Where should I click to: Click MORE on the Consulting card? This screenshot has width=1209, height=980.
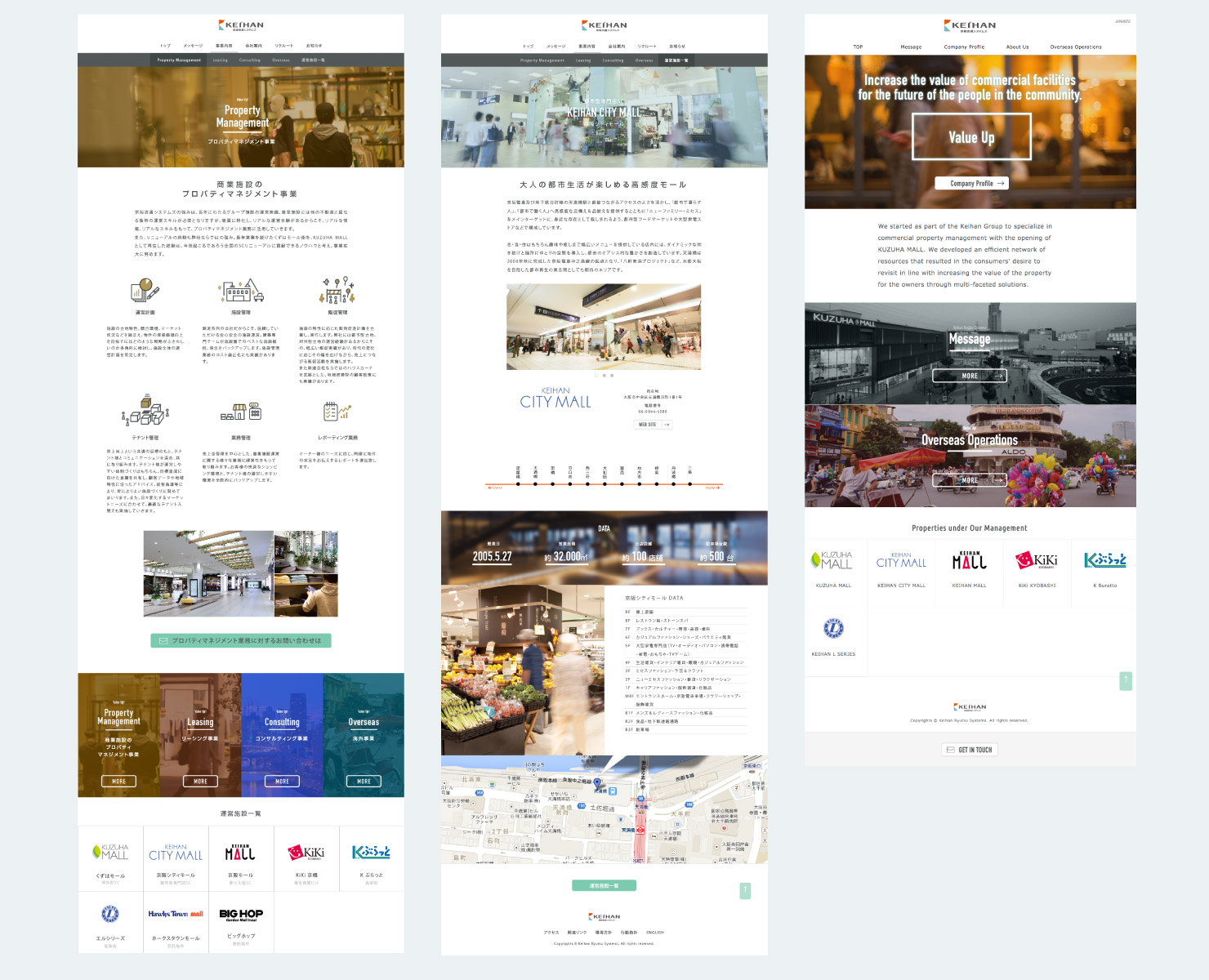pyautogui.click(x=282, y=781)
